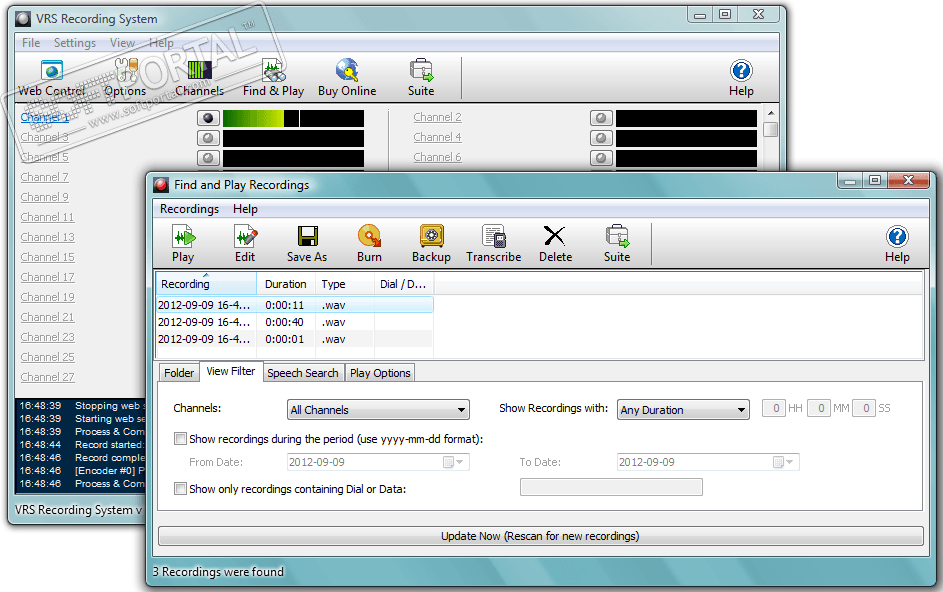Open the Recordings menu

coord(189,209)
